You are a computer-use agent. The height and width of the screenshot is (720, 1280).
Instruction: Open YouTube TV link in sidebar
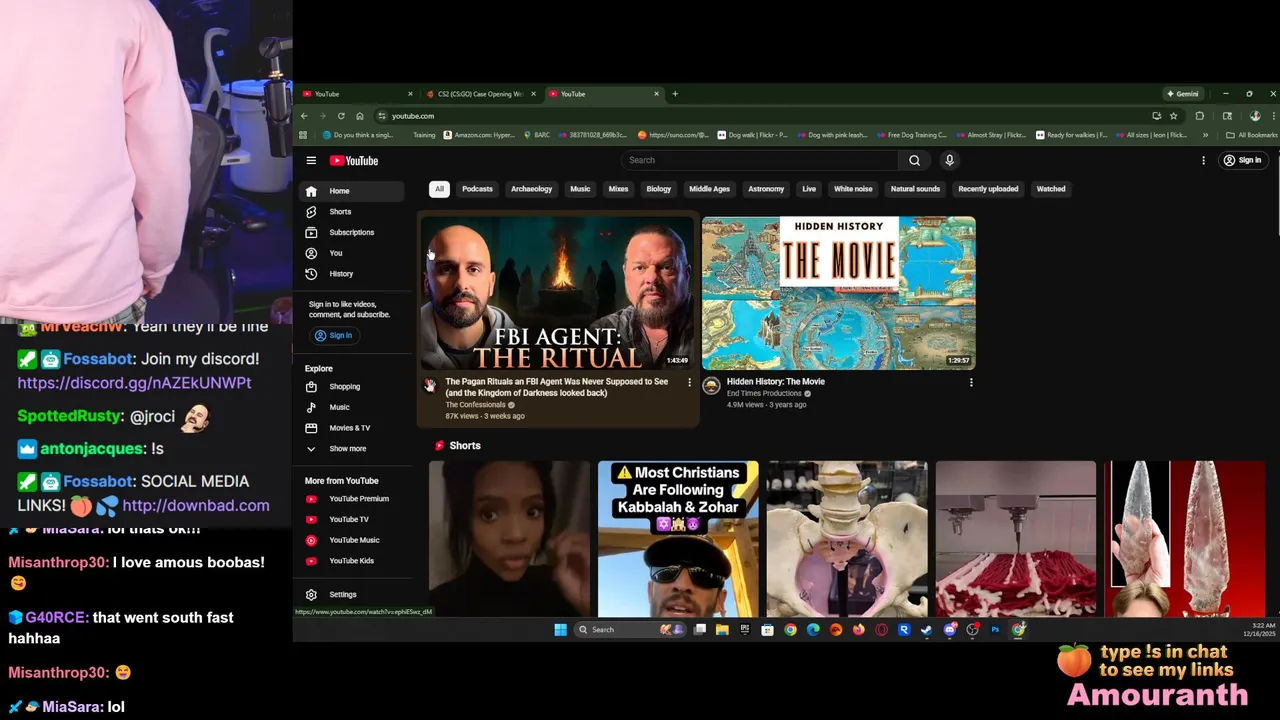[x=351, y=519]
